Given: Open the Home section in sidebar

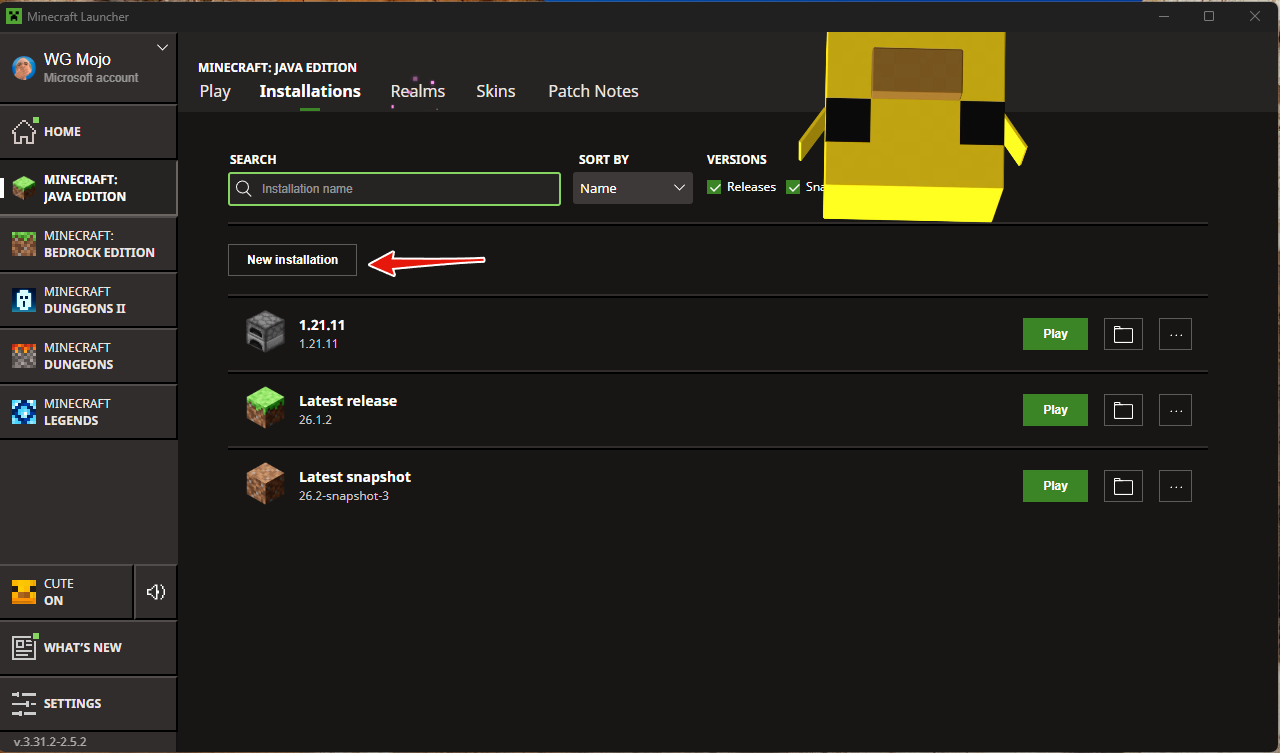Looking at the screenshot, I should click(88, 131).
